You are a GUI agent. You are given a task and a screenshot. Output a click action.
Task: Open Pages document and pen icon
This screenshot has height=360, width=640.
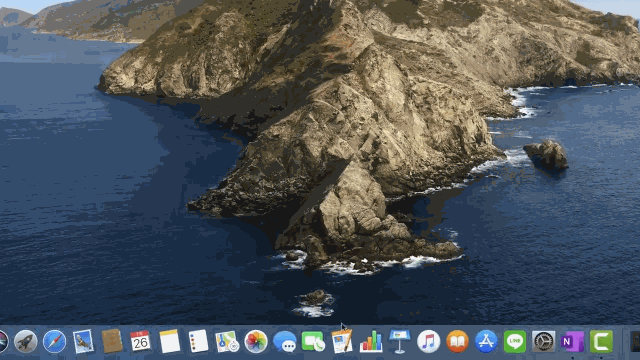coord(342,341)
